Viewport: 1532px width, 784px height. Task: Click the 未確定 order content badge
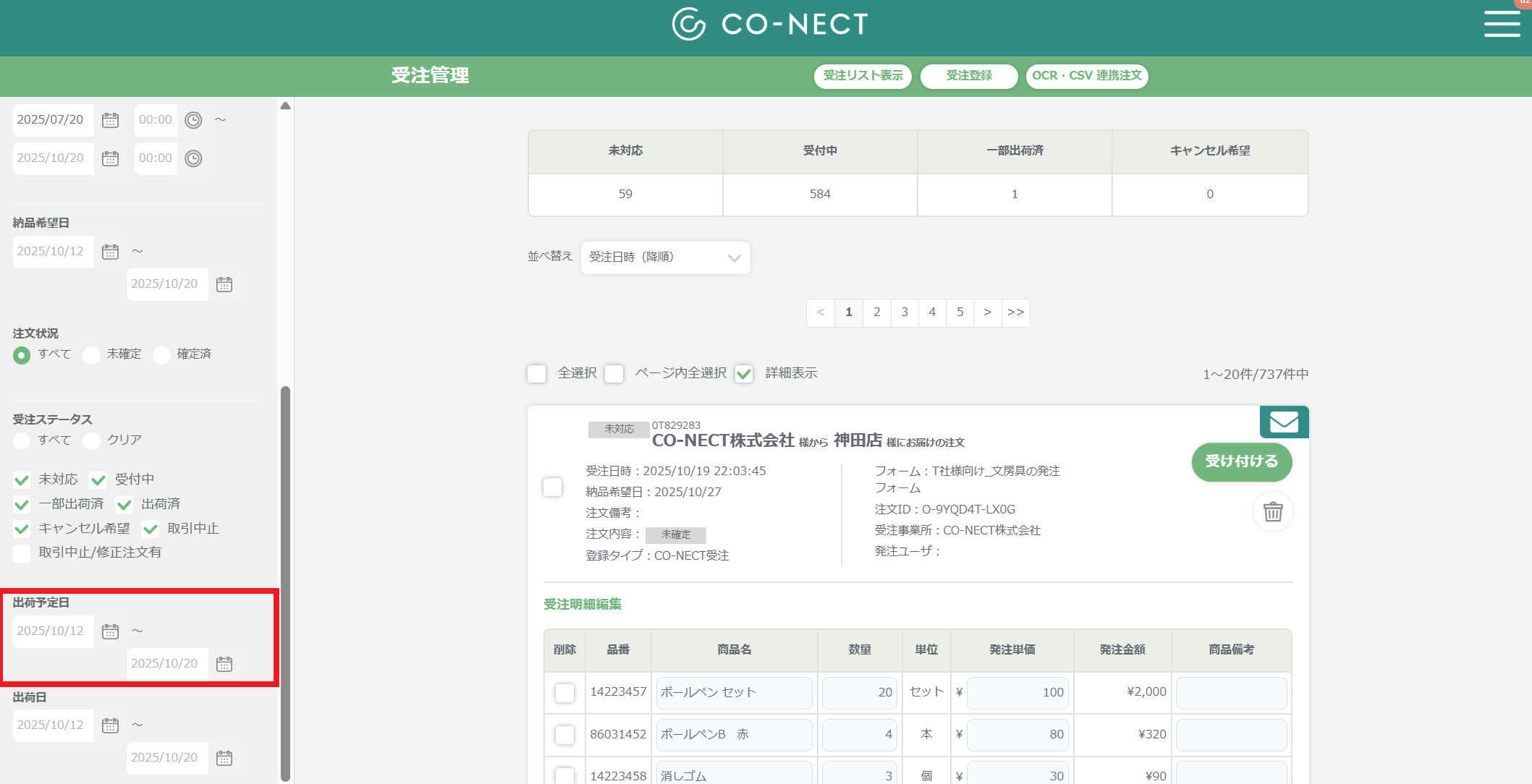pos(675,535)
